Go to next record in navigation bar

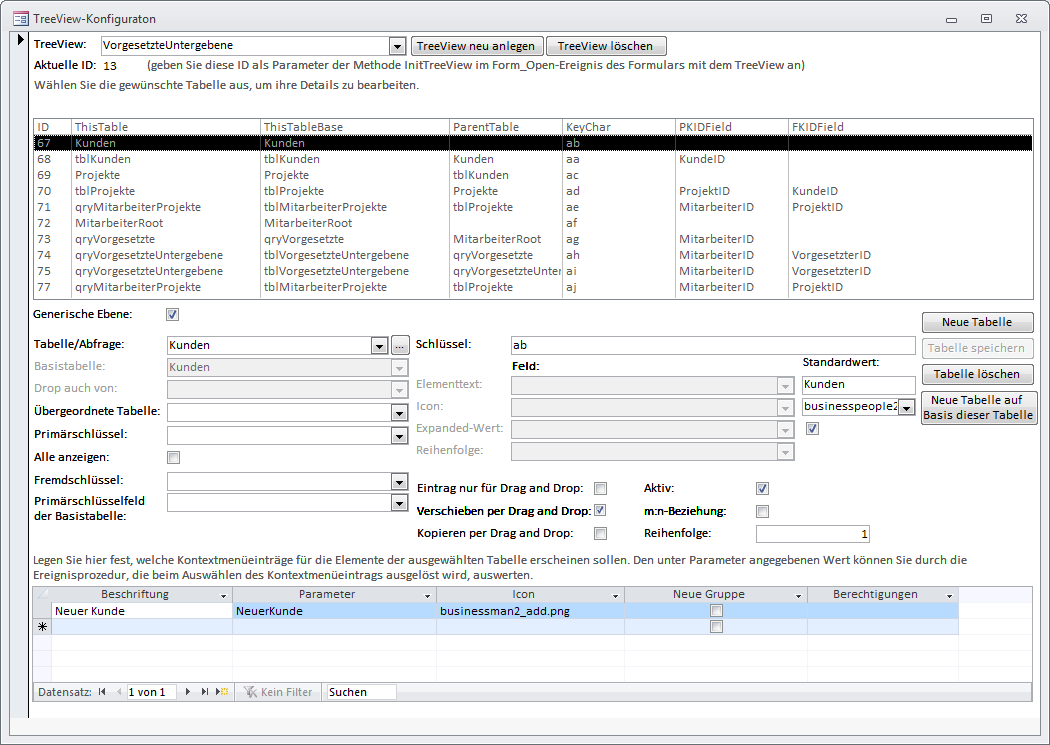[x=189, y=692]
